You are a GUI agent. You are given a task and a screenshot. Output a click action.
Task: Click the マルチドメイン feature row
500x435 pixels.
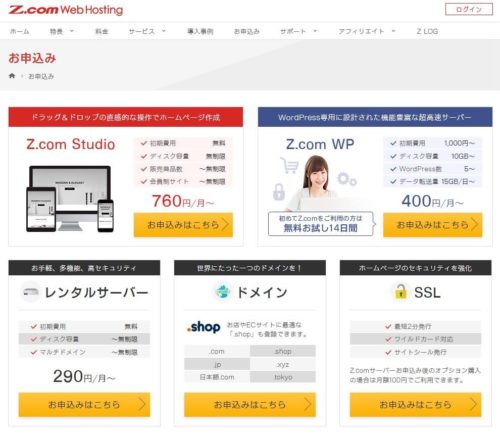click(84, 352)
